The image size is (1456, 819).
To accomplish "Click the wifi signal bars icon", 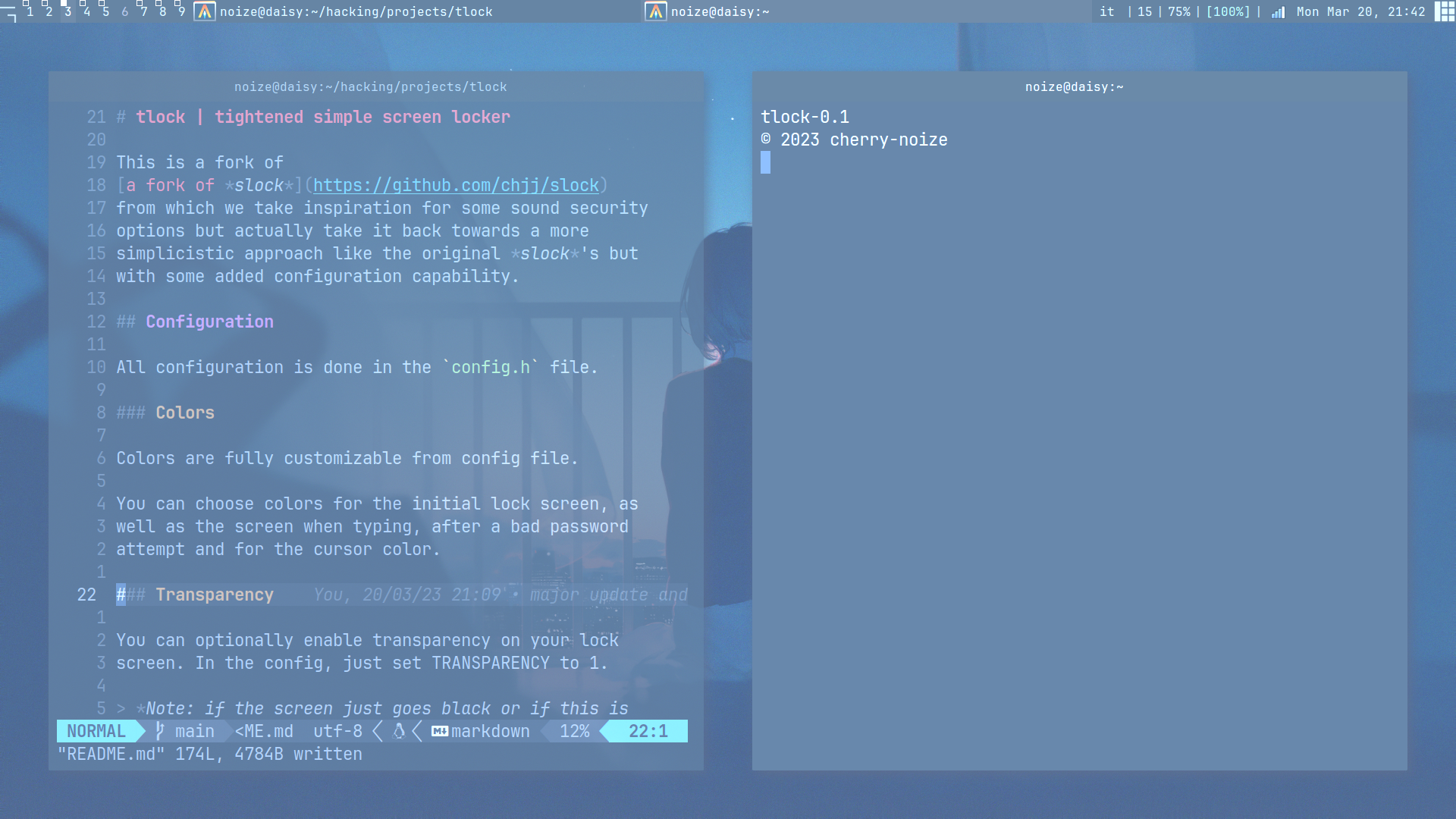I will point(1279,12).
